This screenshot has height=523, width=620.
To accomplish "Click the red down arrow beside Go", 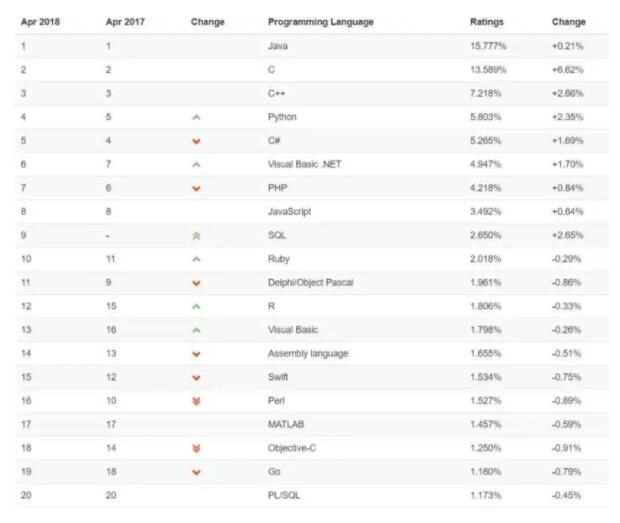I will click(x=196, y=472).
